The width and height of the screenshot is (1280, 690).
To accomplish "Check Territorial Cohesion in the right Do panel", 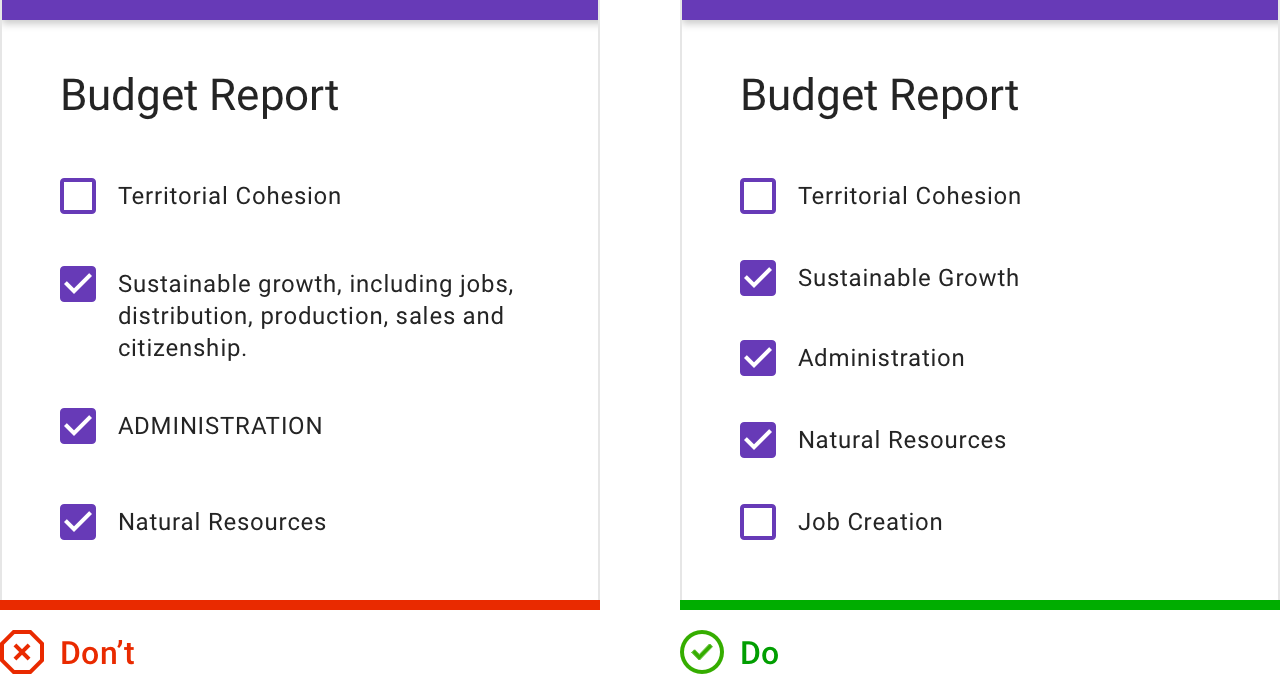I will coord(758,196).
